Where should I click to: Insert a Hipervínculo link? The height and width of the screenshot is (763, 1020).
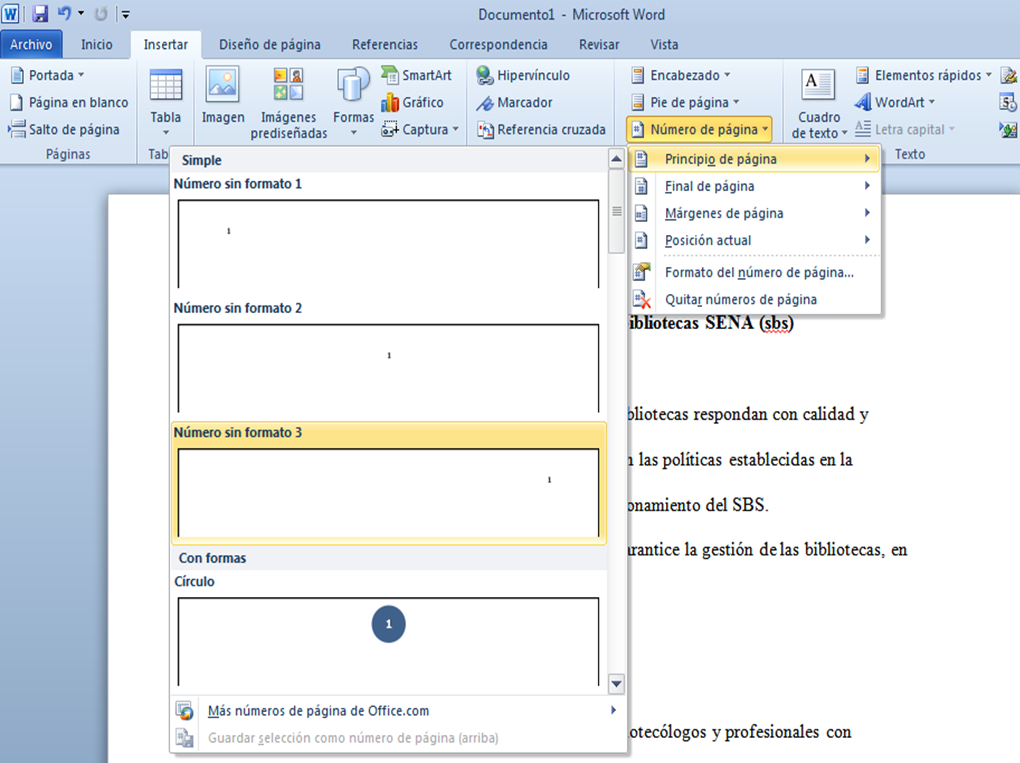(x=523, y=75)
